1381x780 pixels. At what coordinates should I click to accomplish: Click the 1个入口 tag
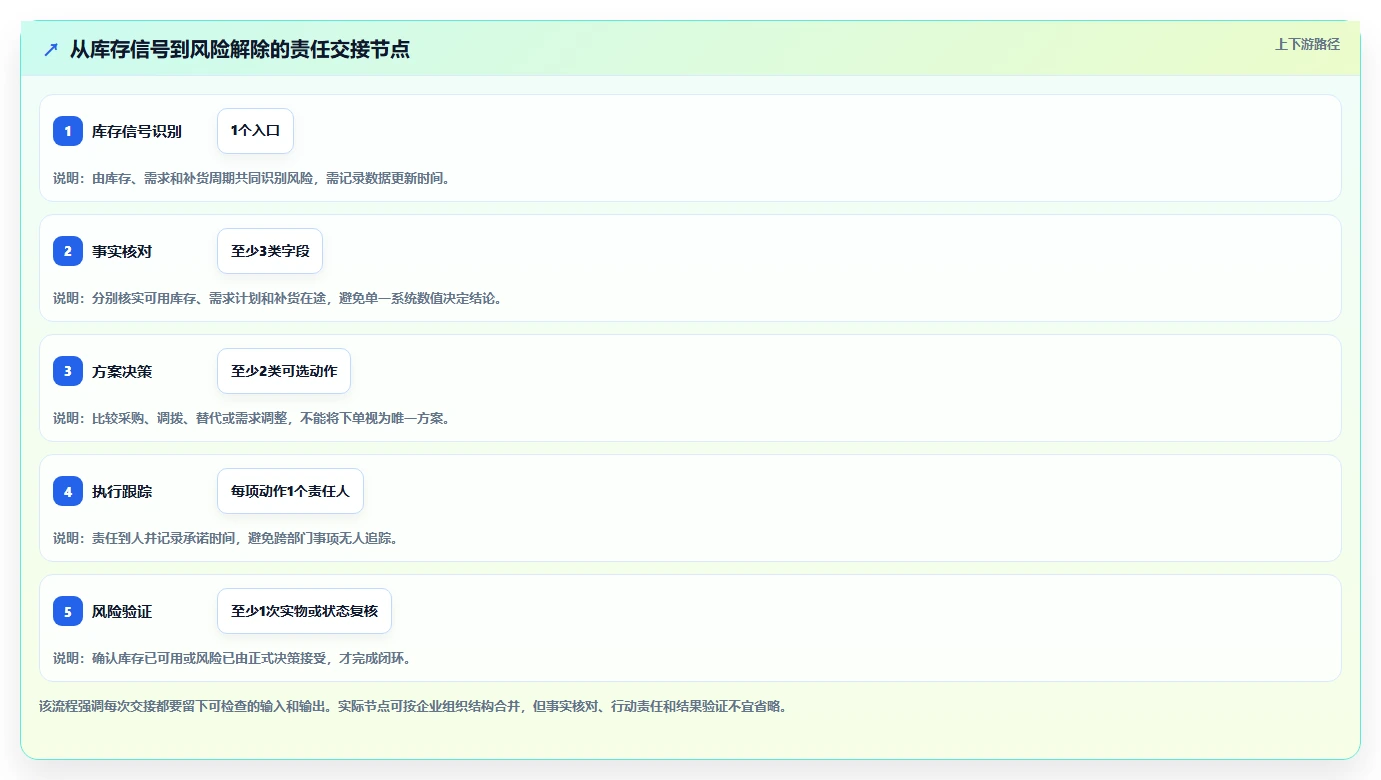tap(255, 131)
